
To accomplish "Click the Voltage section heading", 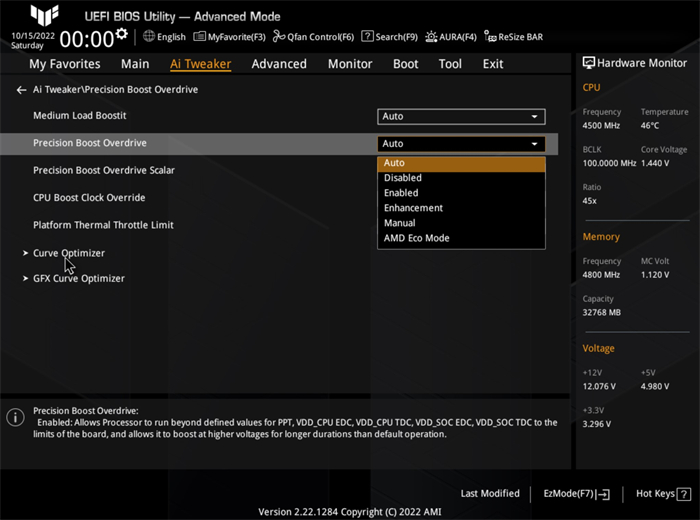I will click(x=598, y=348).
